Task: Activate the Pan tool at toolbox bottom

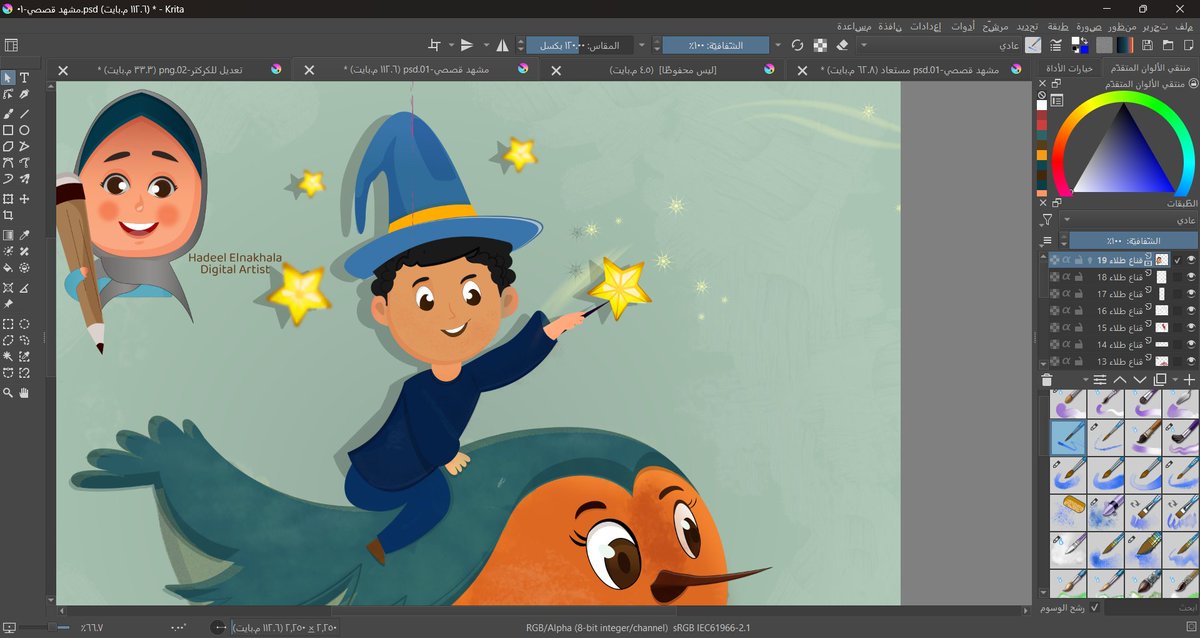Action: (24, 393)
